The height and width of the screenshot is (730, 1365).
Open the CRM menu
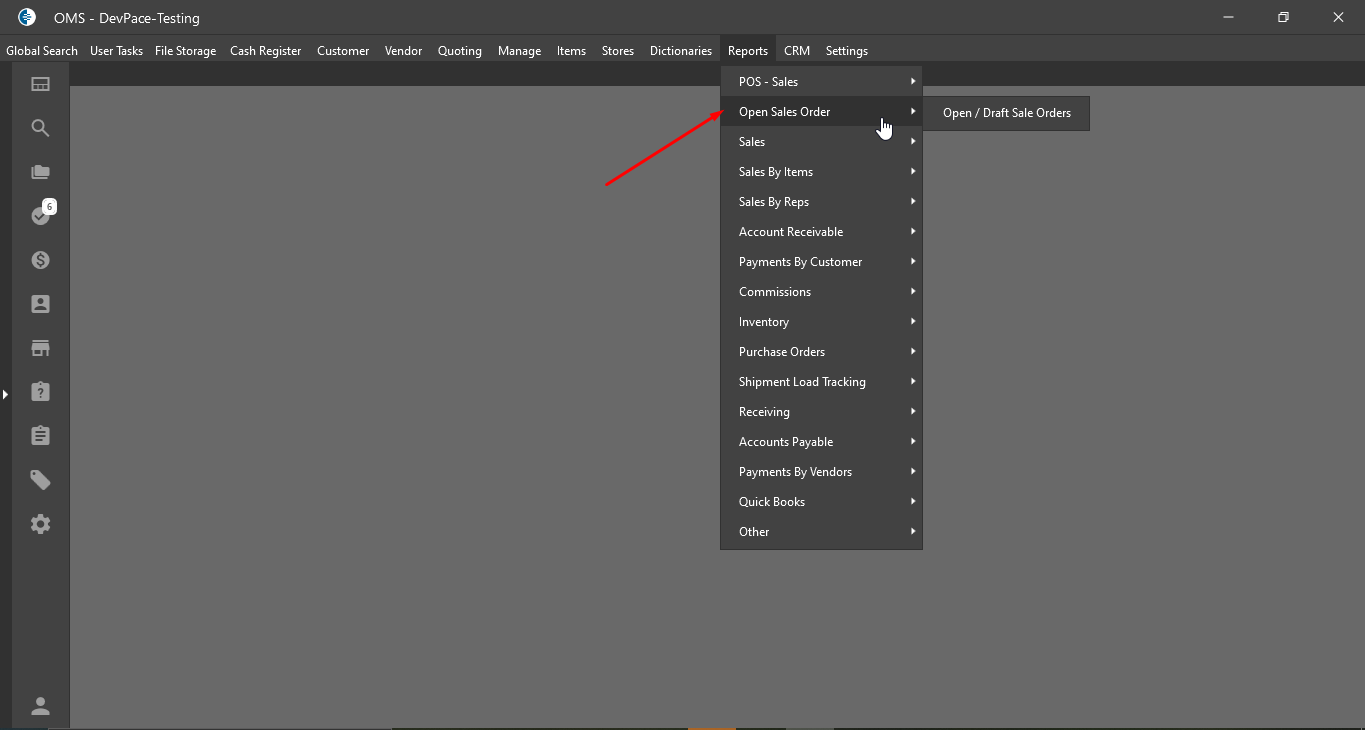[x=796, y=51]
